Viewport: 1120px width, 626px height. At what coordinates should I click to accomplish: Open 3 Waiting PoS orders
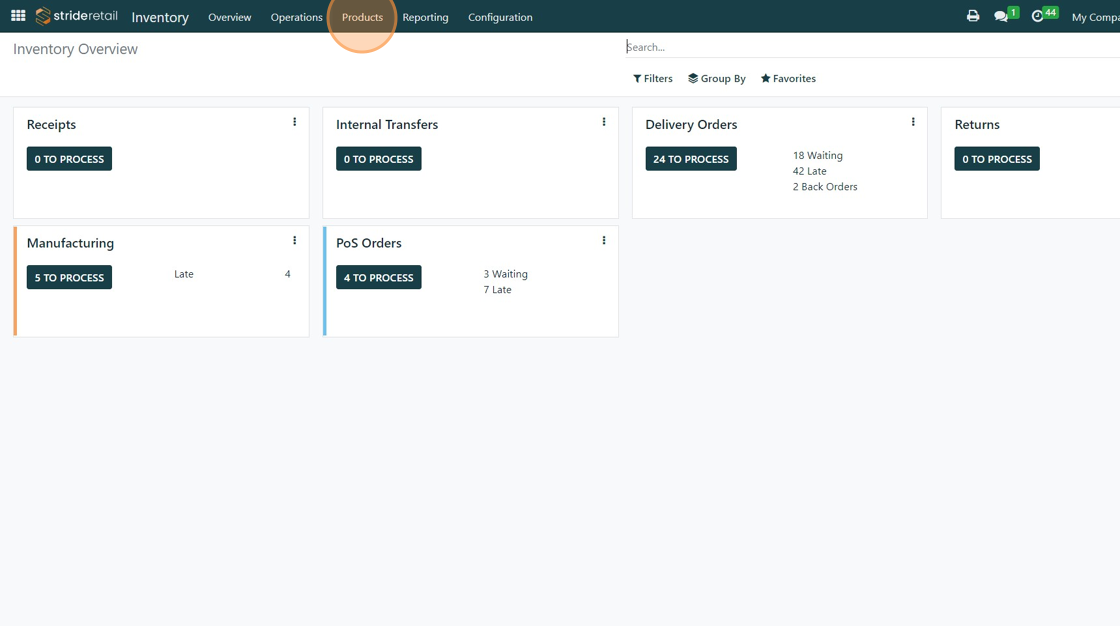(506, 274)
